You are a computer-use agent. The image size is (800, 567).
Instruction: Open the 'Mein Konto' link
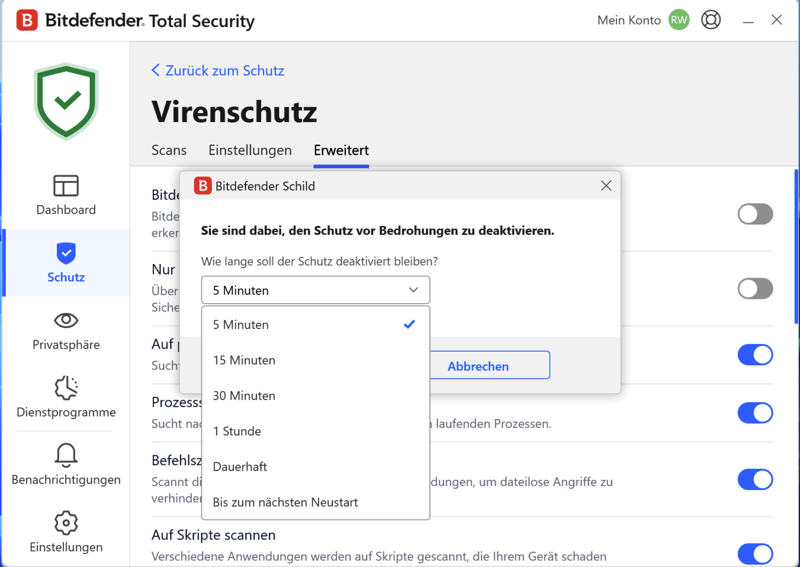click(x=629, y=20)
